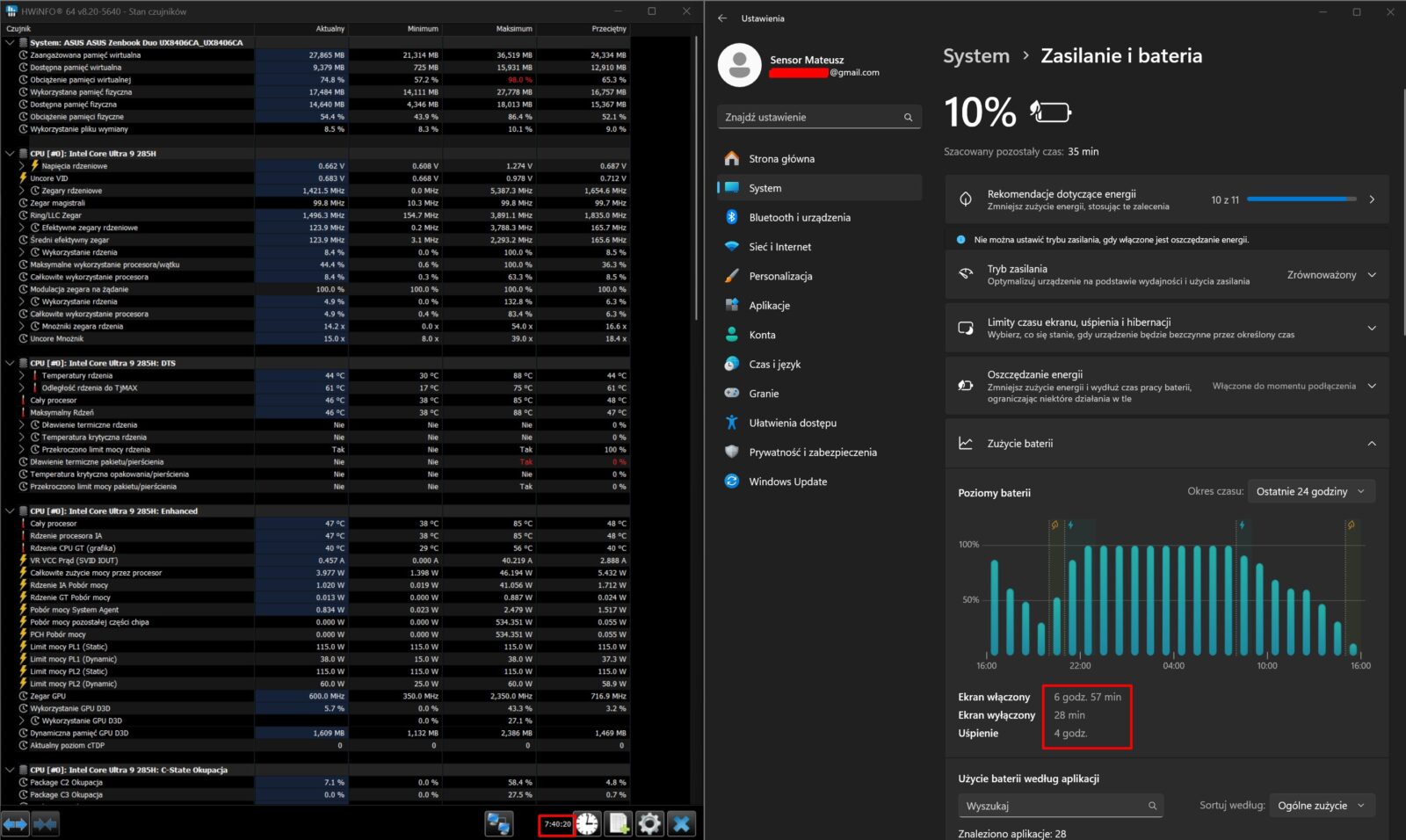The image size is (1406, 840).
Task: Click the Znajdź ustawienie search field
Action: (x=810, y=117)
